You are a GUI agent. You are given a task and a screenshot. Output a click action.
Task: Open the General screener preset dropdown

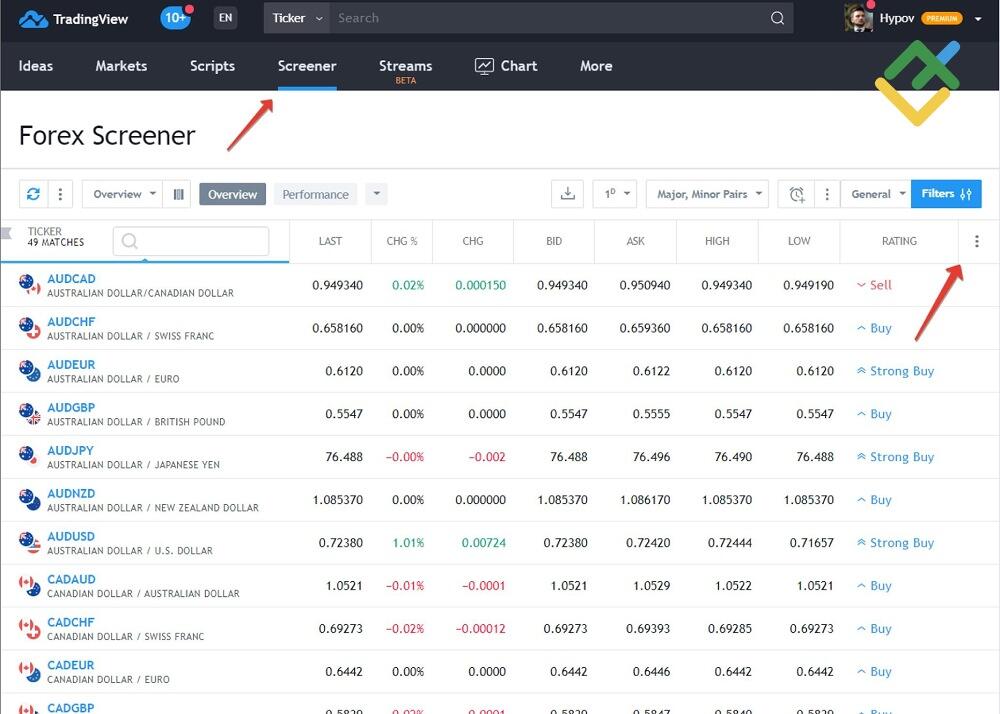click(x=875, y=194)
